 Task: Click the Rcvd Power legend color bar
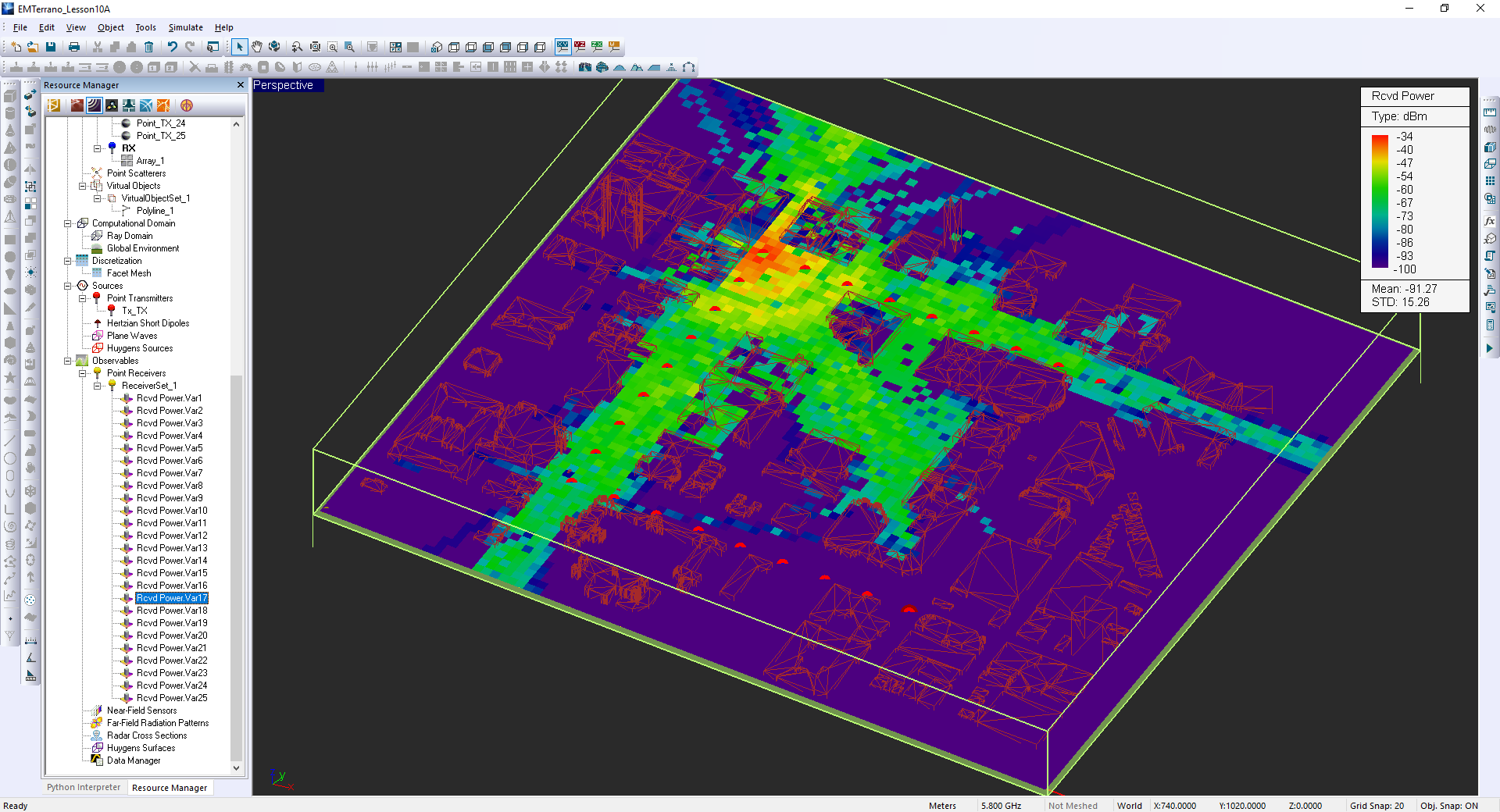tap(1380, 201)
